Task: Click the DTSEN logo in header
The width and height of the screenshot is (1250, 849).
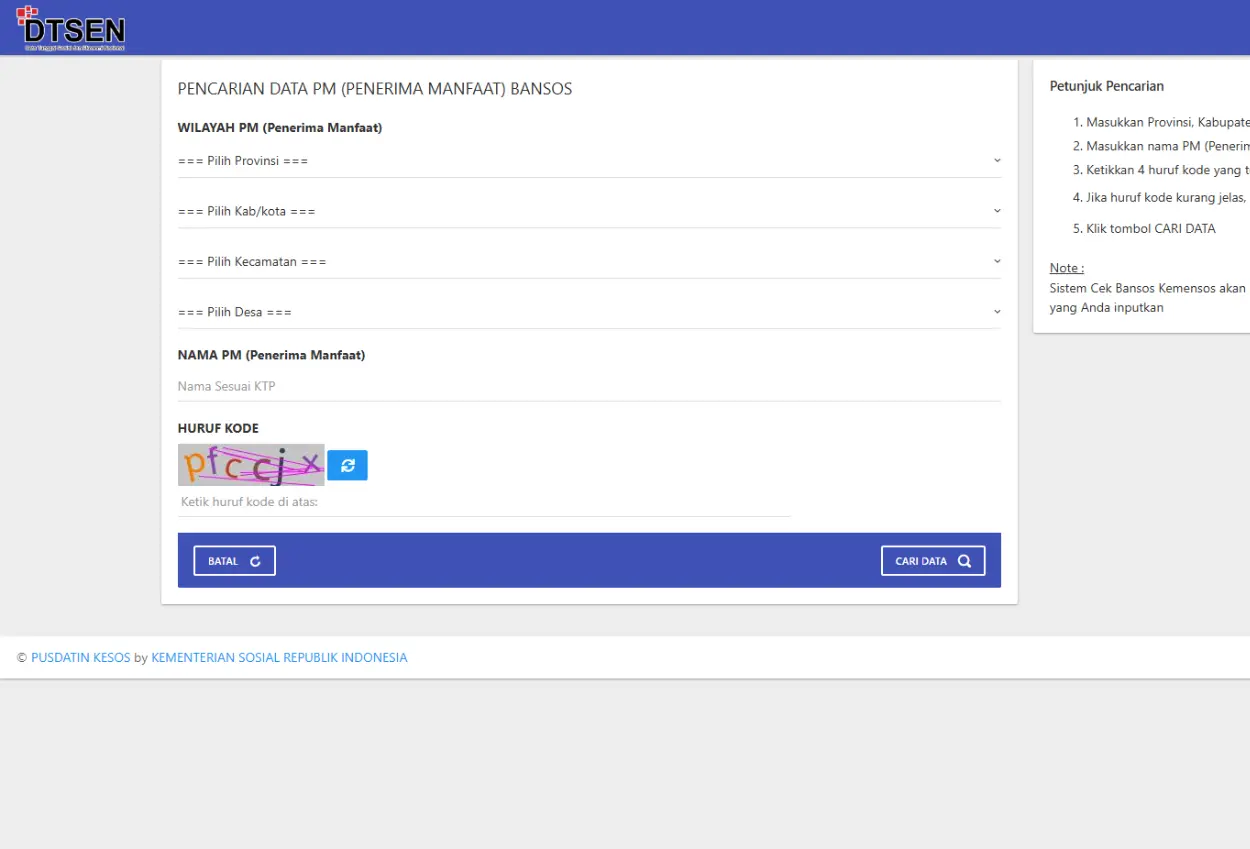Action: pyautogui.click(x=71, y=28)
